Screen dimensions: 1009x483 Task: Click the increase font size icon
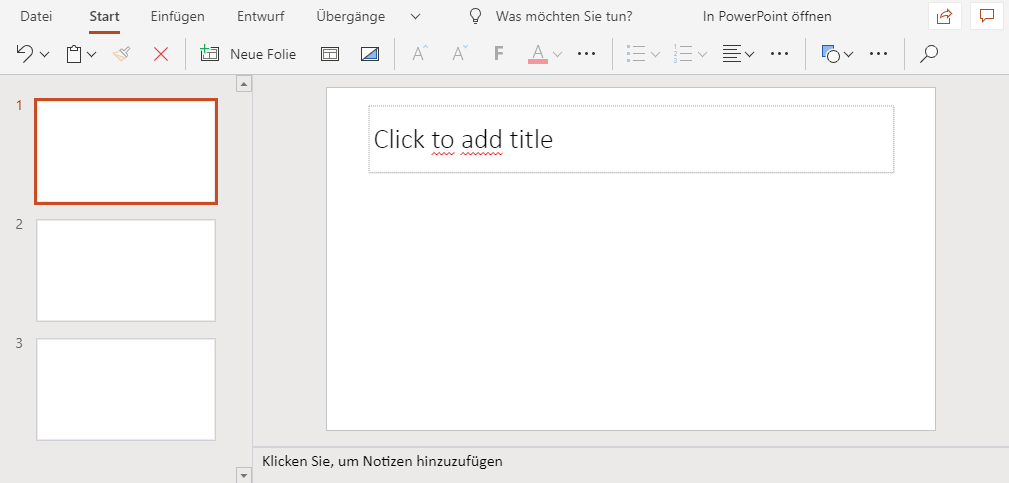click(419, 54)
